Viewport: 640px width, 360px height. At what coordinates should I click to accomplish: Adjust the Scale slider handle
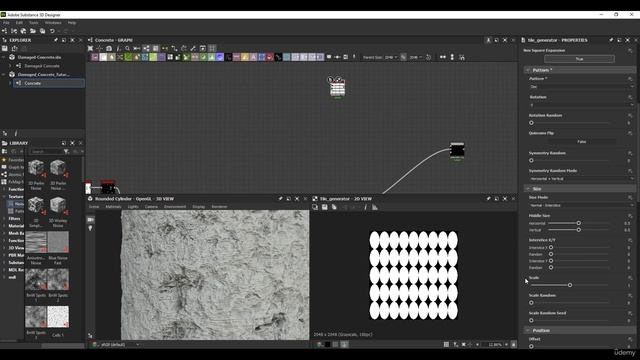point(570,285)
